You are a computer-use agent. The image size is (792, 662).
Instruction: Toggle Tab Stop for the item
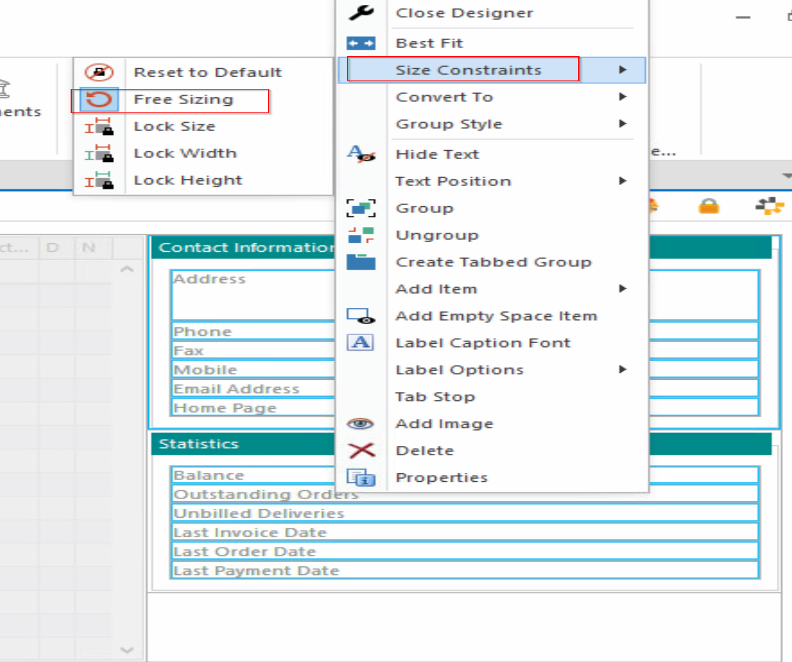(434, 397)
